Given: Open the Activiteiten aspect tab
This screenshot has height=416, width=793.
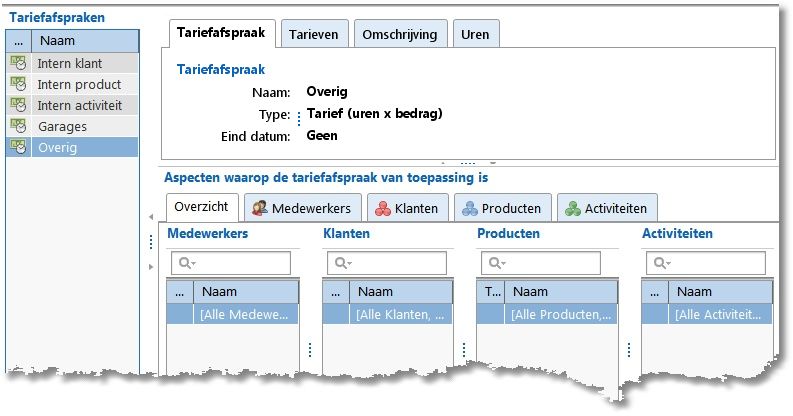Looking at the screenshot, I should 606,208.
